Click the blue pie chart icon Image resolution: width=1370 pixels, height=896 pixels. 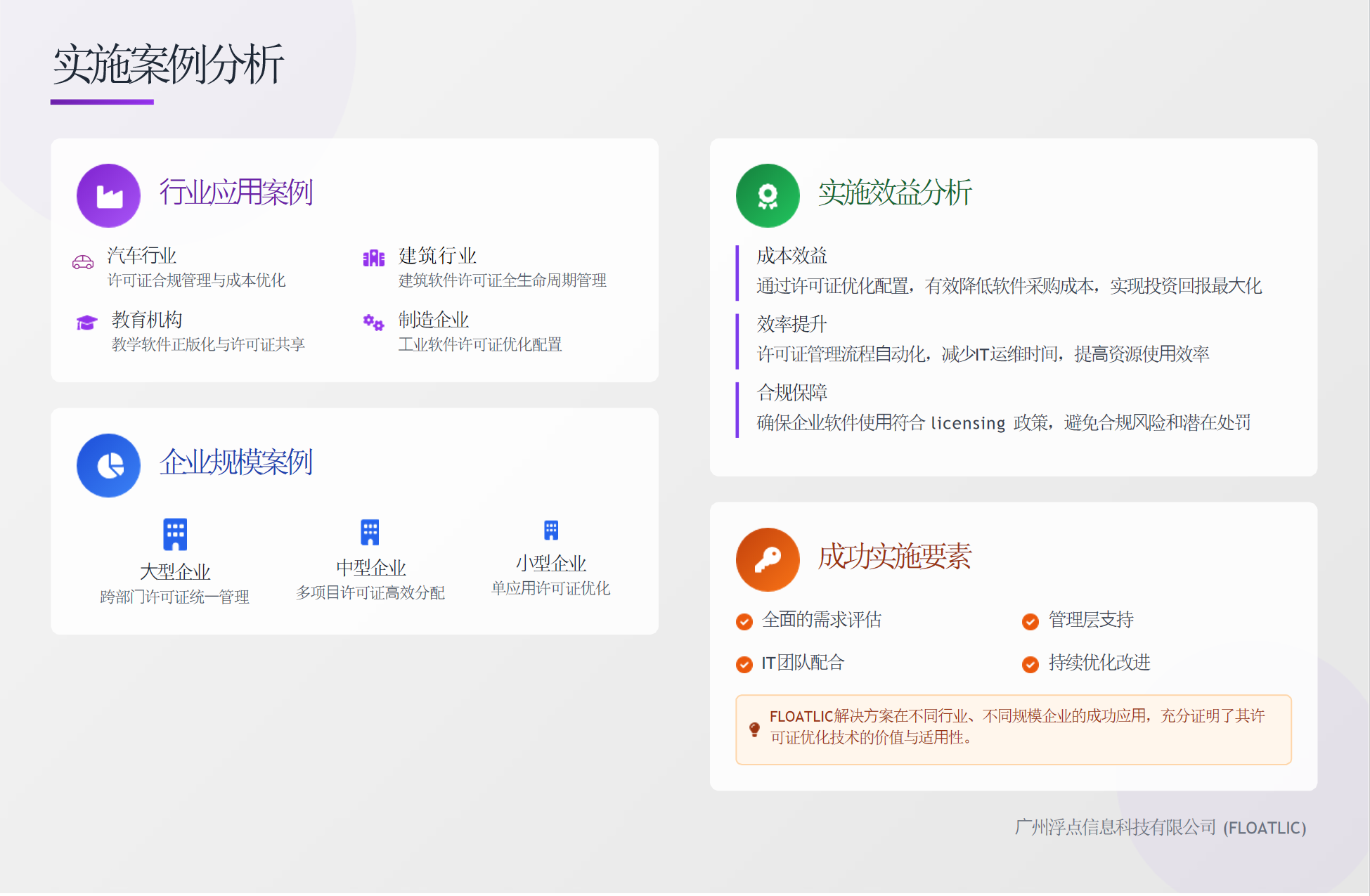coord(108,465)
